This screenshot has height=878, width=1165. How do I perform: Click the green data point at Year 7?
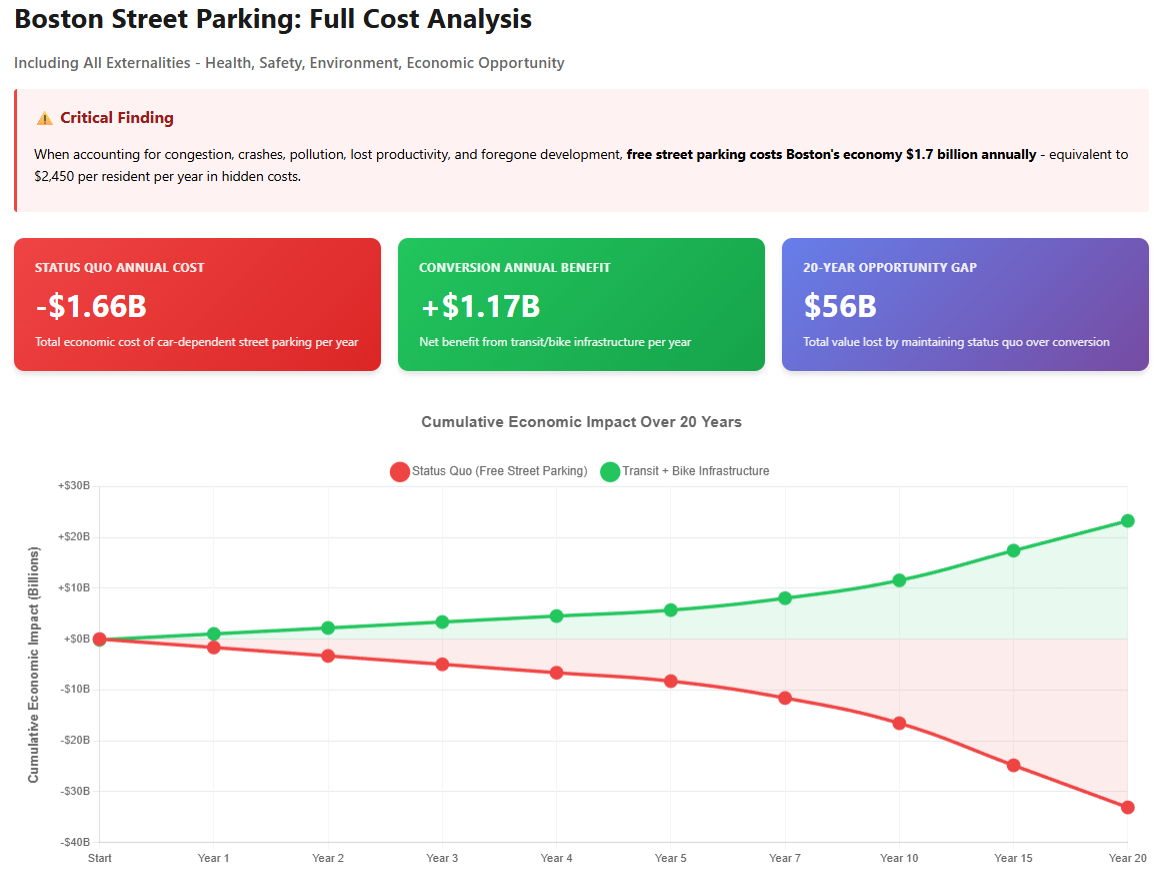click(x=785, y=598)
